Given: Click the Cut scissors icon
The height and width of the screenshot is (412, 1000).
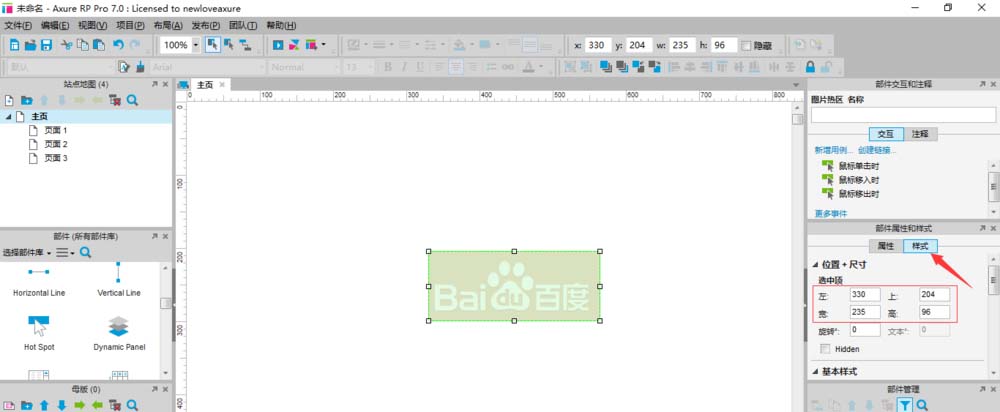Looking at the screenshot, I should [66, 45].
